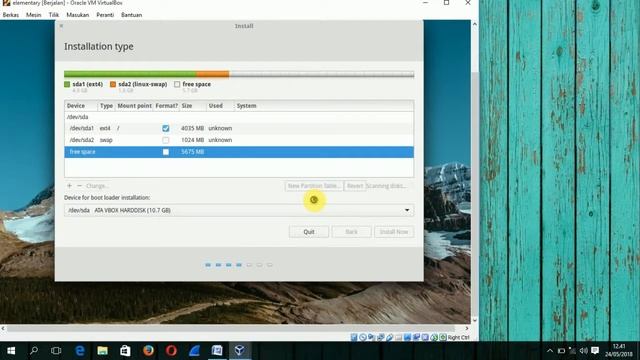This screenshot has width=640, height=360.
Task: Check the Format checkbox for /dev/sda2
Action: point(166,140)
